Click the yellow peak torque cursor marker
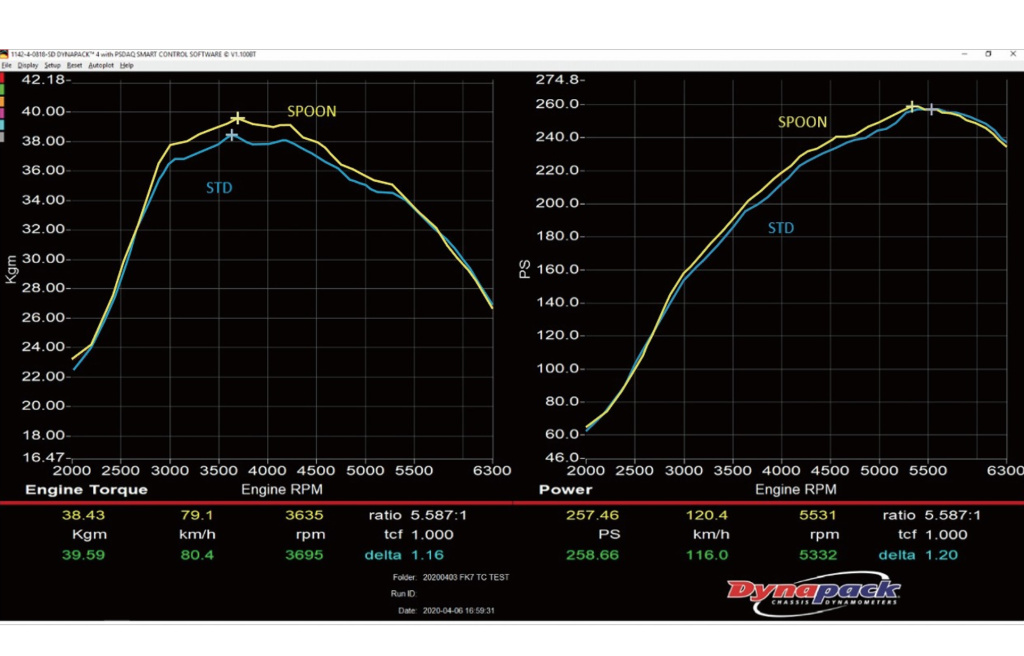Viewport: 1024px width, 656px height. (x=238, y=119)
